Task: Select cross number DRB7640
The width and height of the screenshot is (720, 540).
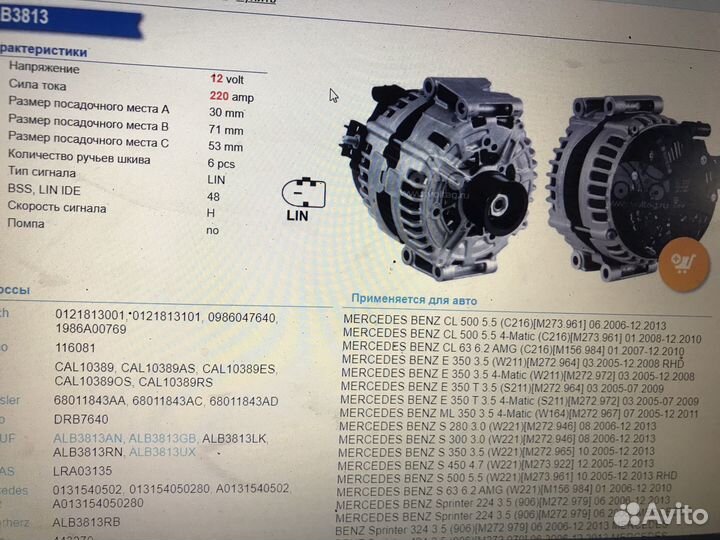Action: click(x=81, y=419)
